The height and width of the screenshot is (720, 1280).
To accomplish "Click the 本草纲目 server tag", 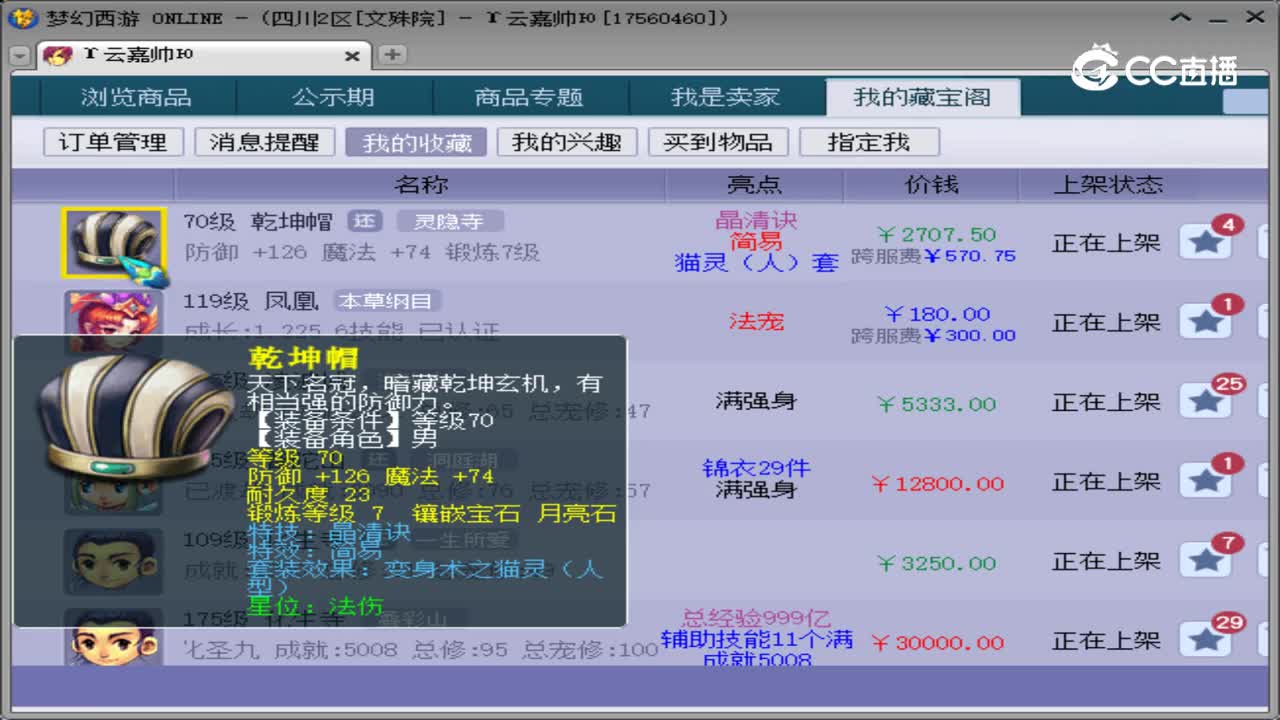I will pyautogui.click(x=386, y=301).
